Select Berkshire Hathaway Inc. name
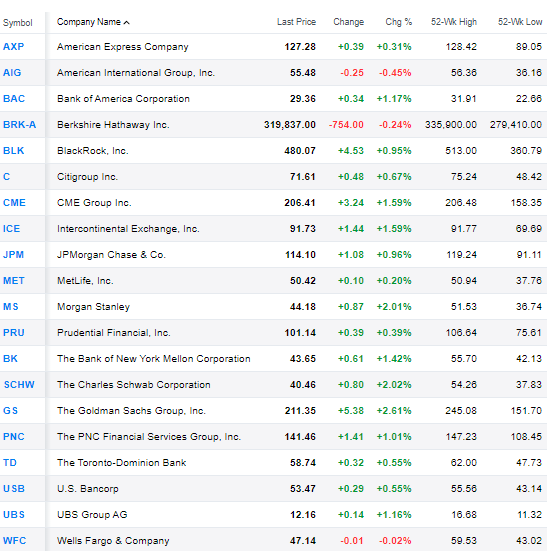This screenshot has height=551, width=547. (x=113, y=125)
